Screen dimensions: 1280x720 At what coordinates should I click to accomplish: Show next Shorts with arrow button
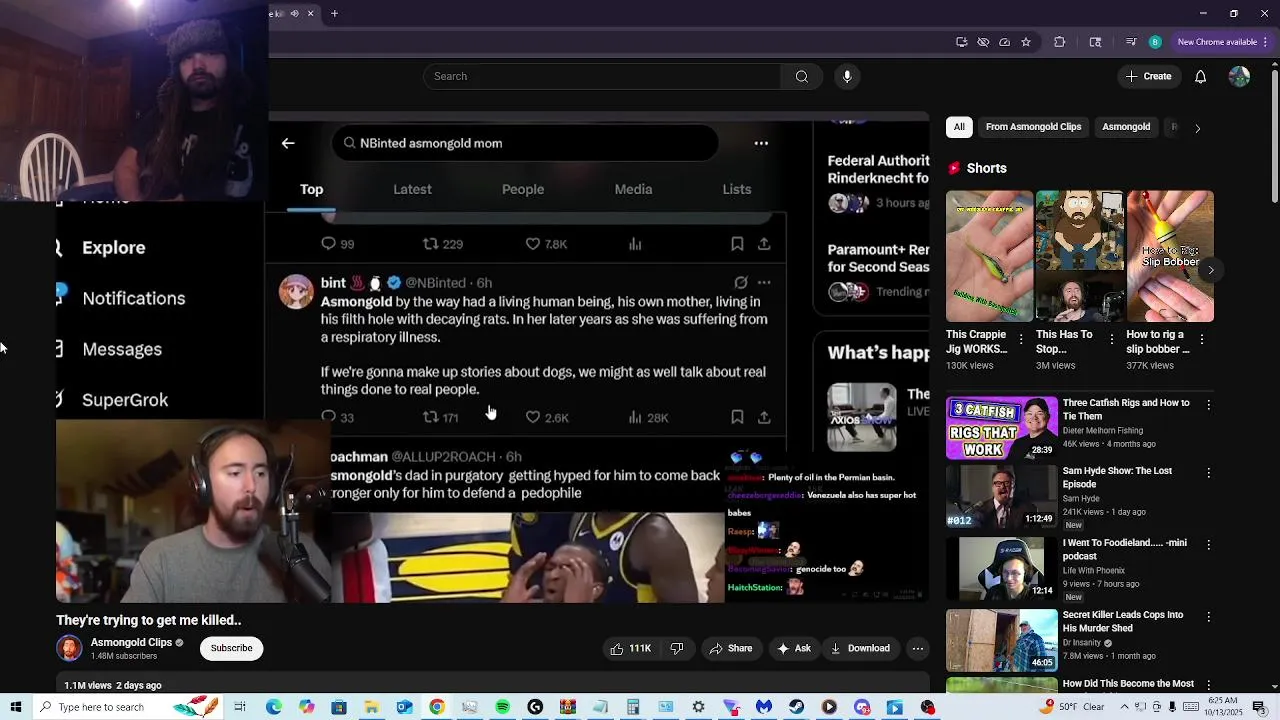1210,270
